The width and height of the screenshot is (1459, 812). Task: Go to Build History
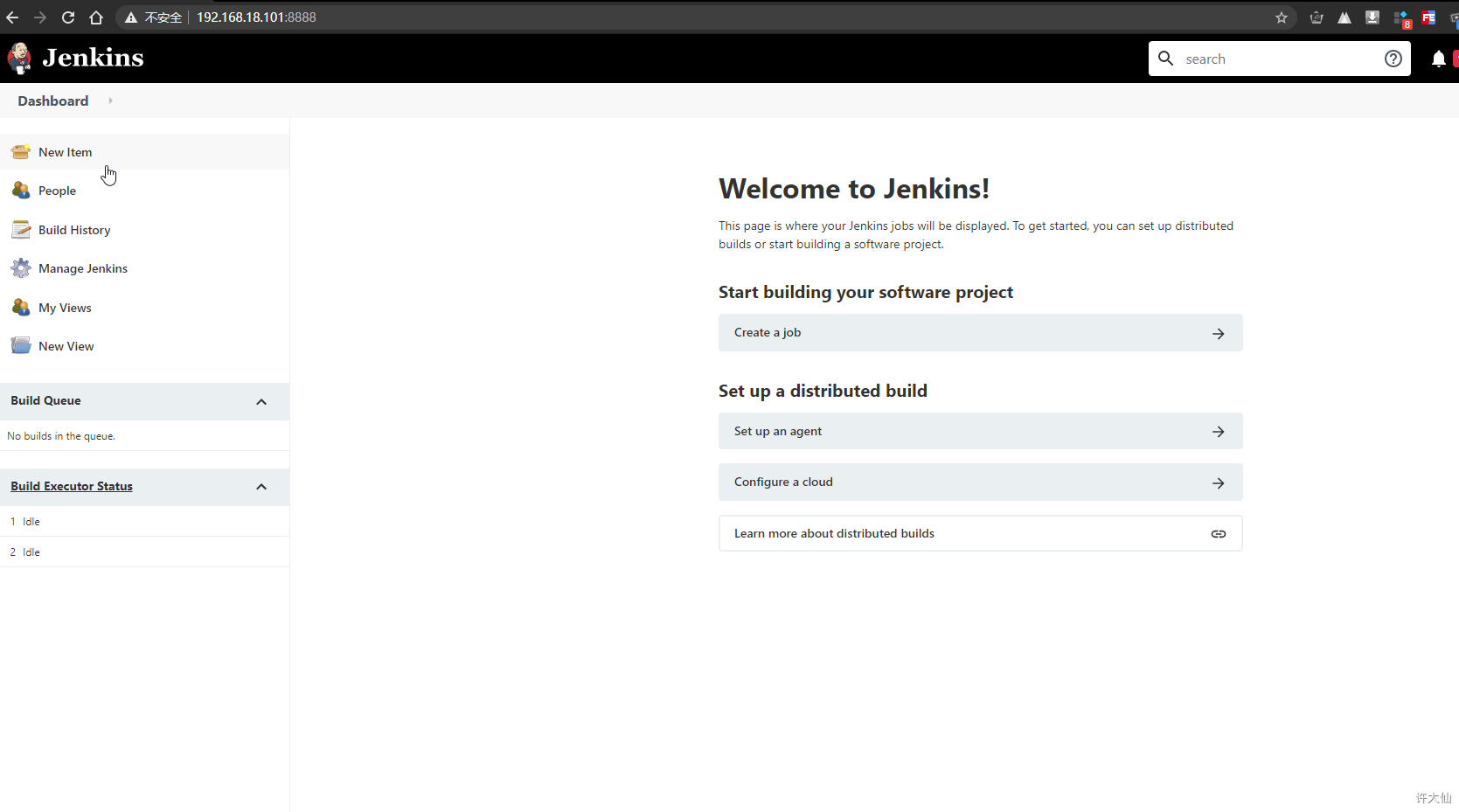pyautogui.click(x=74, y=230)
